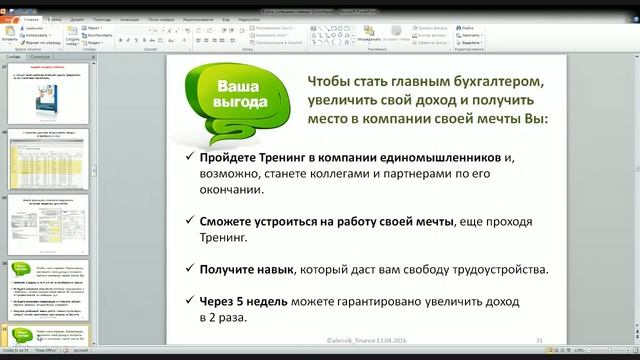The image size is (640, 360).
Task: Toggle text Shadow in the Font group
Action: [x=144, y=40]
